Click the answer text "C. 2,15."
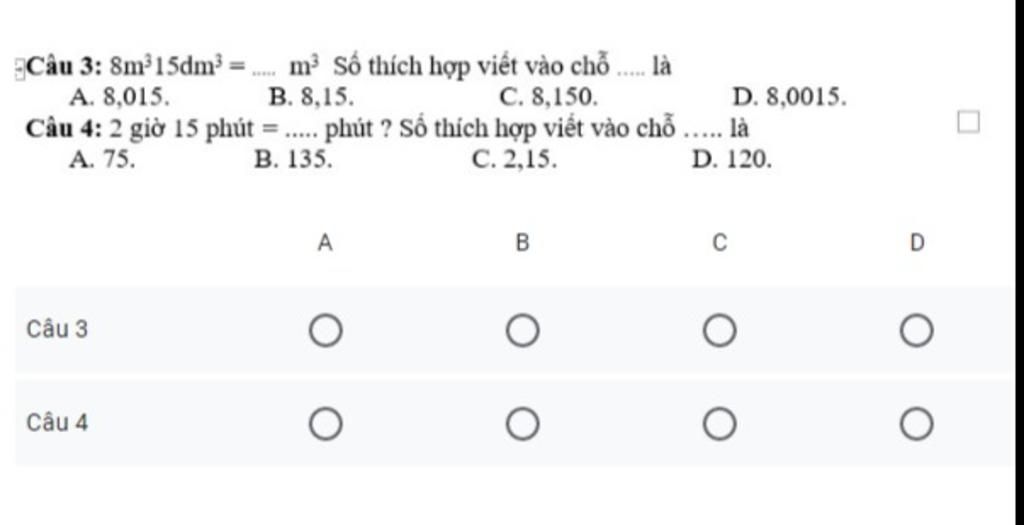 tap(514, 159)
